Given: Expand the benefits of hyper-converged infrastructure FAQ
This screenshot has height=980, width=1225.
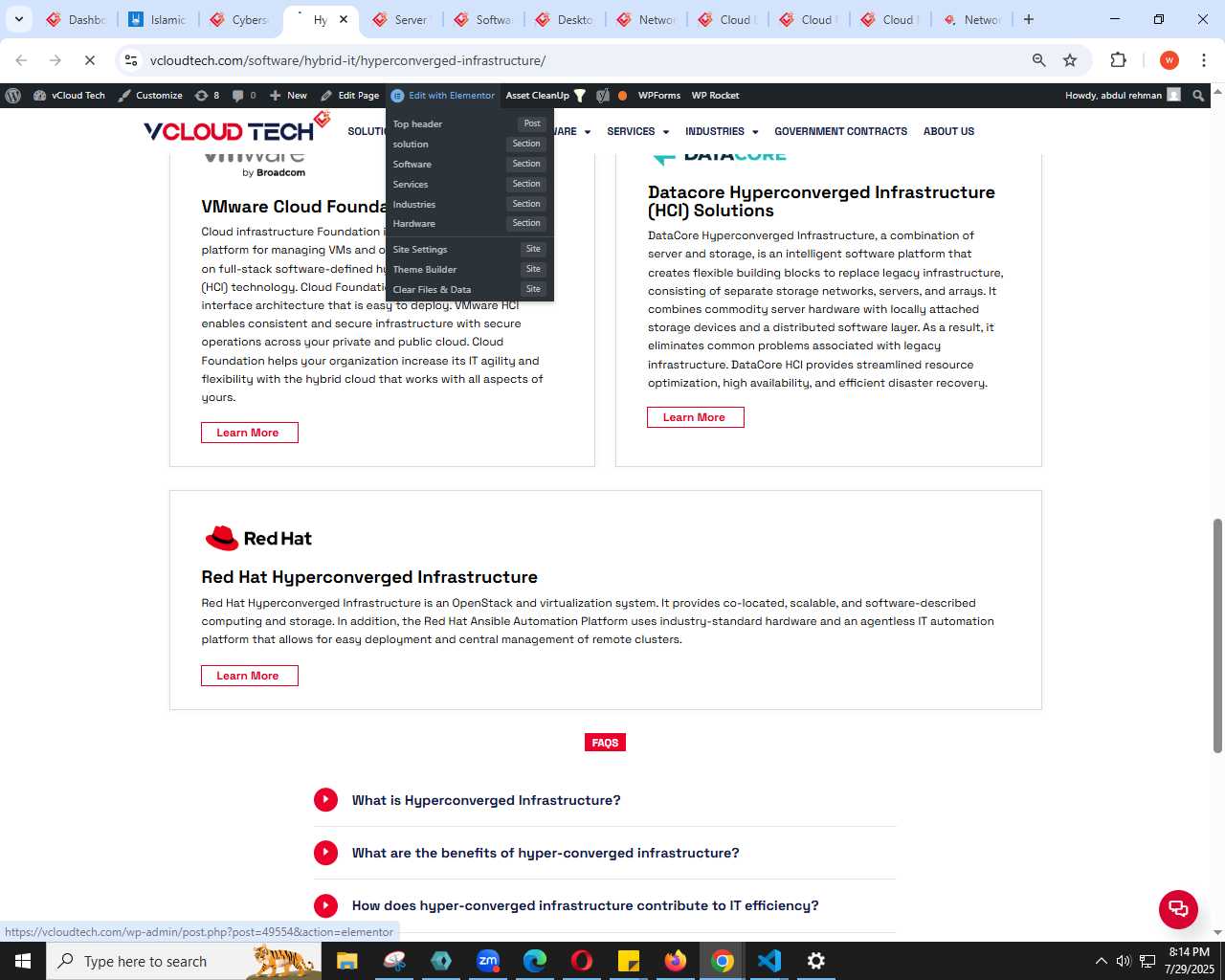Looking at the screenshot, I should [x=605, y=853].
